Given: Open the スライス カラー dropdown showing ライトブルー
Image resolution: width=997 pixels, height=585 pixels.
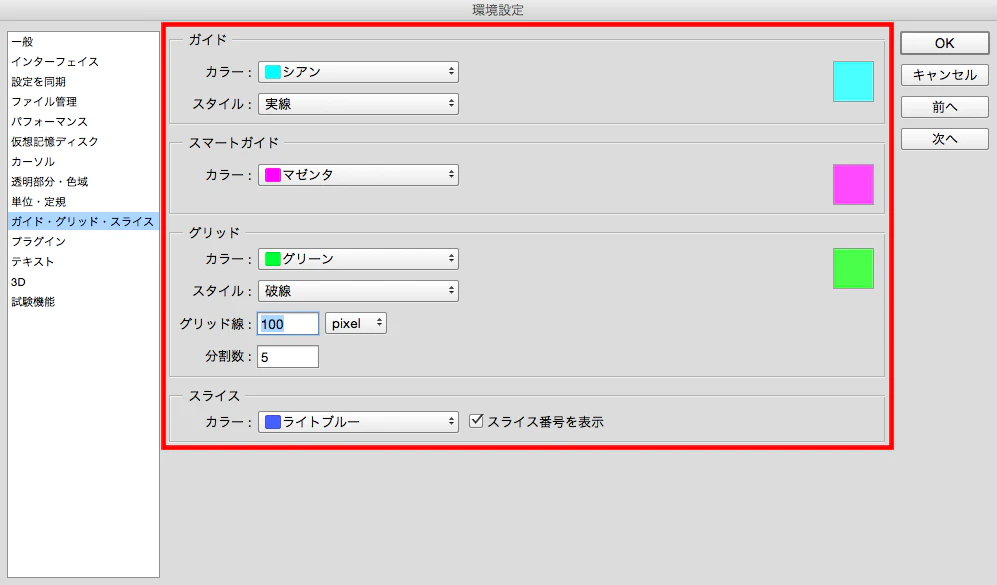Looking at the screenshot, I should pyautogui.click(x=358, y=422).
